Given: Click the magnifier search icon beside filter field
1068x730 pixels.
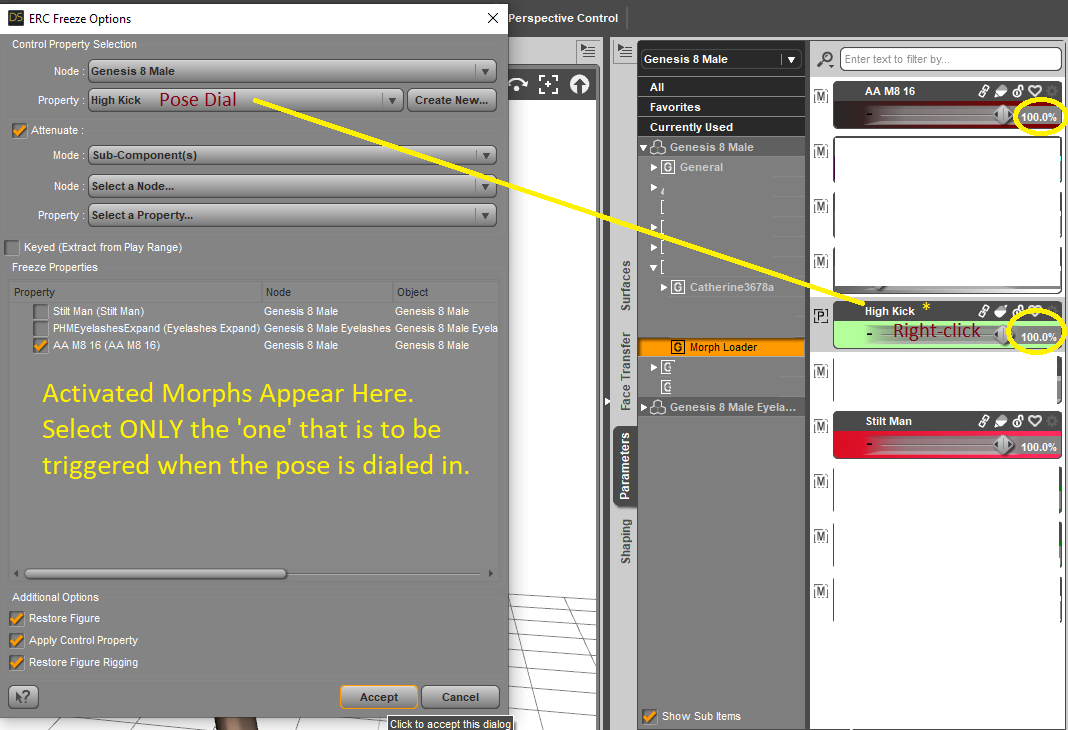Looking at the screenshot, I should [825, 60].
